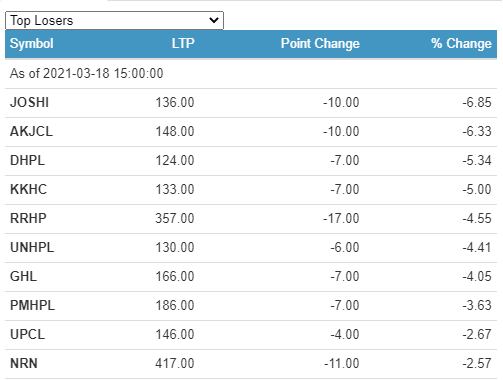The width and height of the screenshot is (503, 381).
Task: View the NRN stock entry
Action: click(x=24, y=363)
